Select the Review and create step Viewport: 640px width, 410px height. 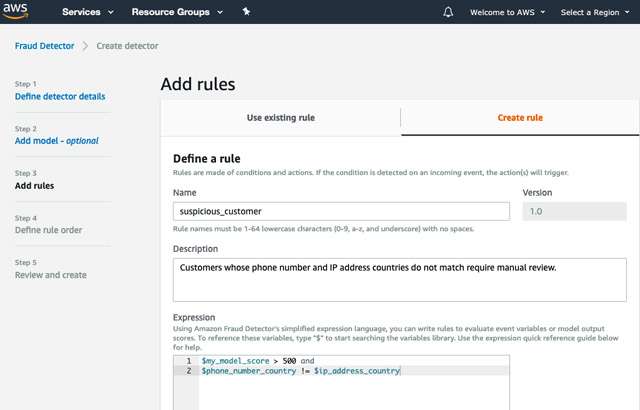click(x=50, y=275)
